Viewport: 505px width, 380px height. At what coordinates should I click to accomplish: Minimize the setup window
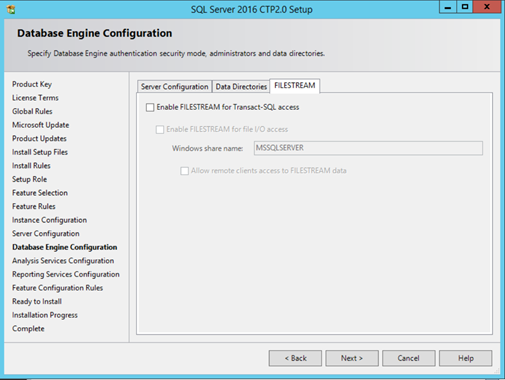448,7
